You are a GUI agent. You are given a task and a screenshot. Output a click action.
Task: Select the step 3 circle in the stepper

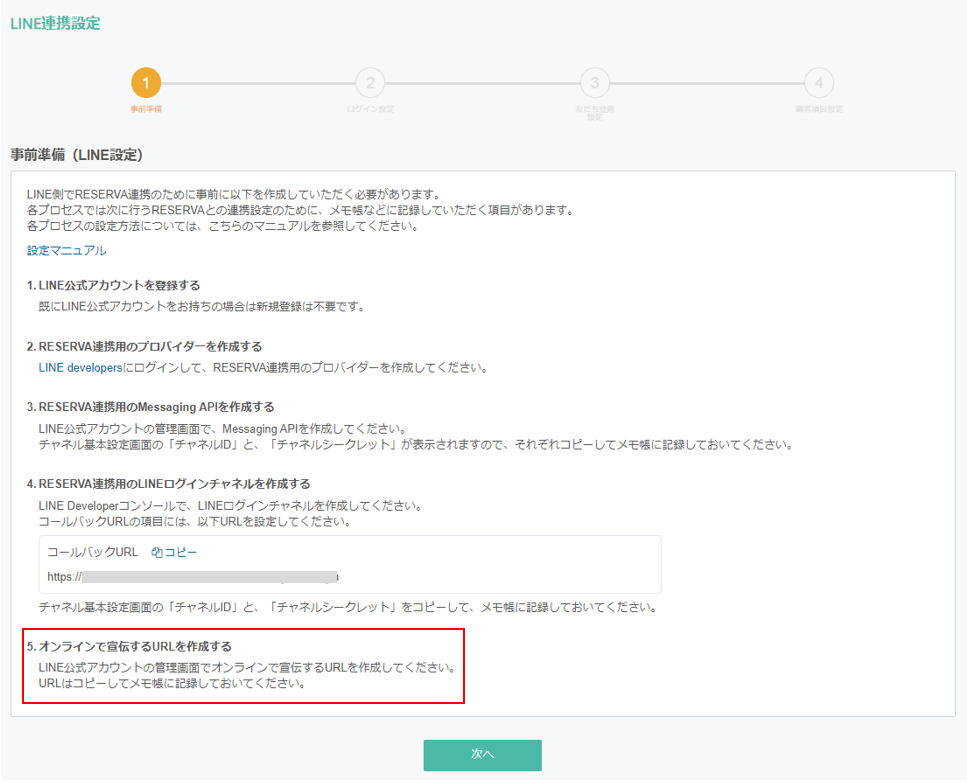pyautogui.click(x=594, y=83)
